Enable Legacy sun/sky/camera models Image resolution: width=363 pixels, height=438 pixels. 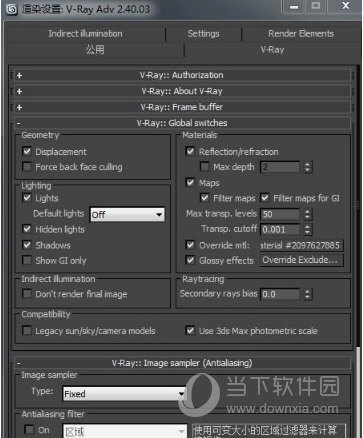tap(27, 330)
